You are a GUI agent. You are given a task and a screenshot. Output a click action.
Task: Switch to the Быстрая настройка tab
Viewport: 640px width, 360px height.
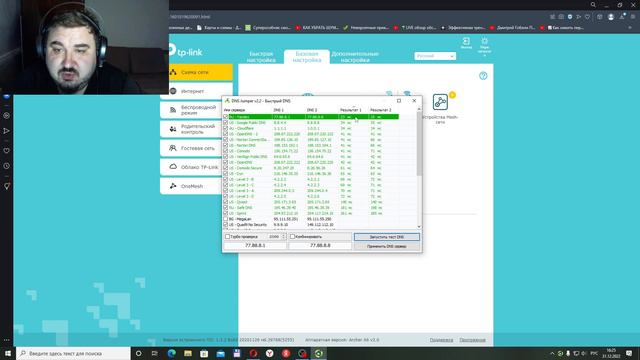tap(261, 57)
